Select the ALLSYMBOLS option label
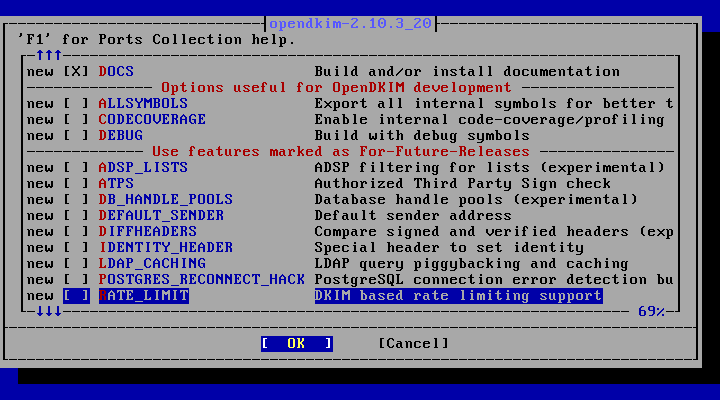 [143, 104]
